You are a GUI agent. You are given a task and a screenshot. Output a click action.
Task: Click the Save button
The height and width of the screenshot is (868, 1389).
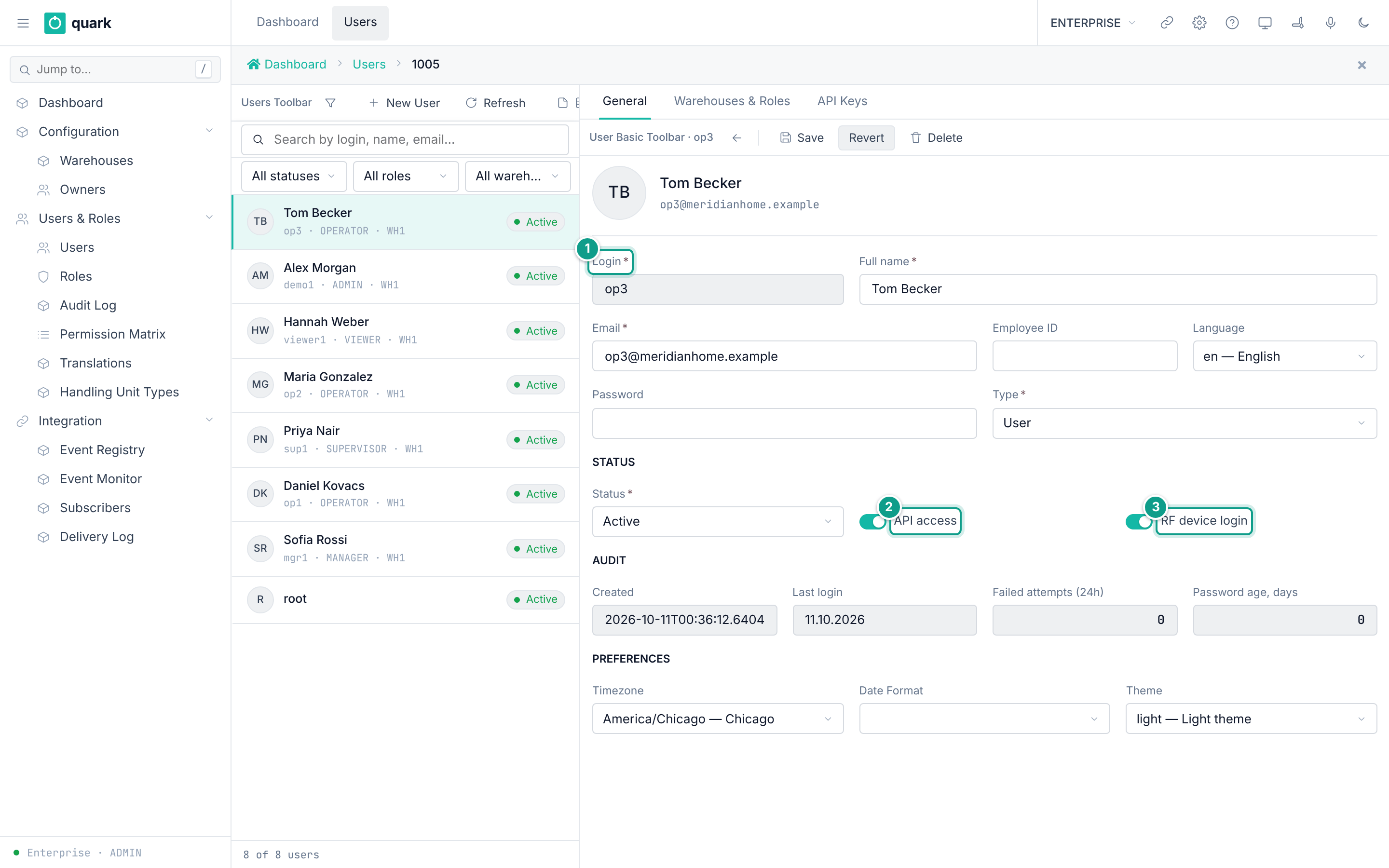click(x=801, y=138)
